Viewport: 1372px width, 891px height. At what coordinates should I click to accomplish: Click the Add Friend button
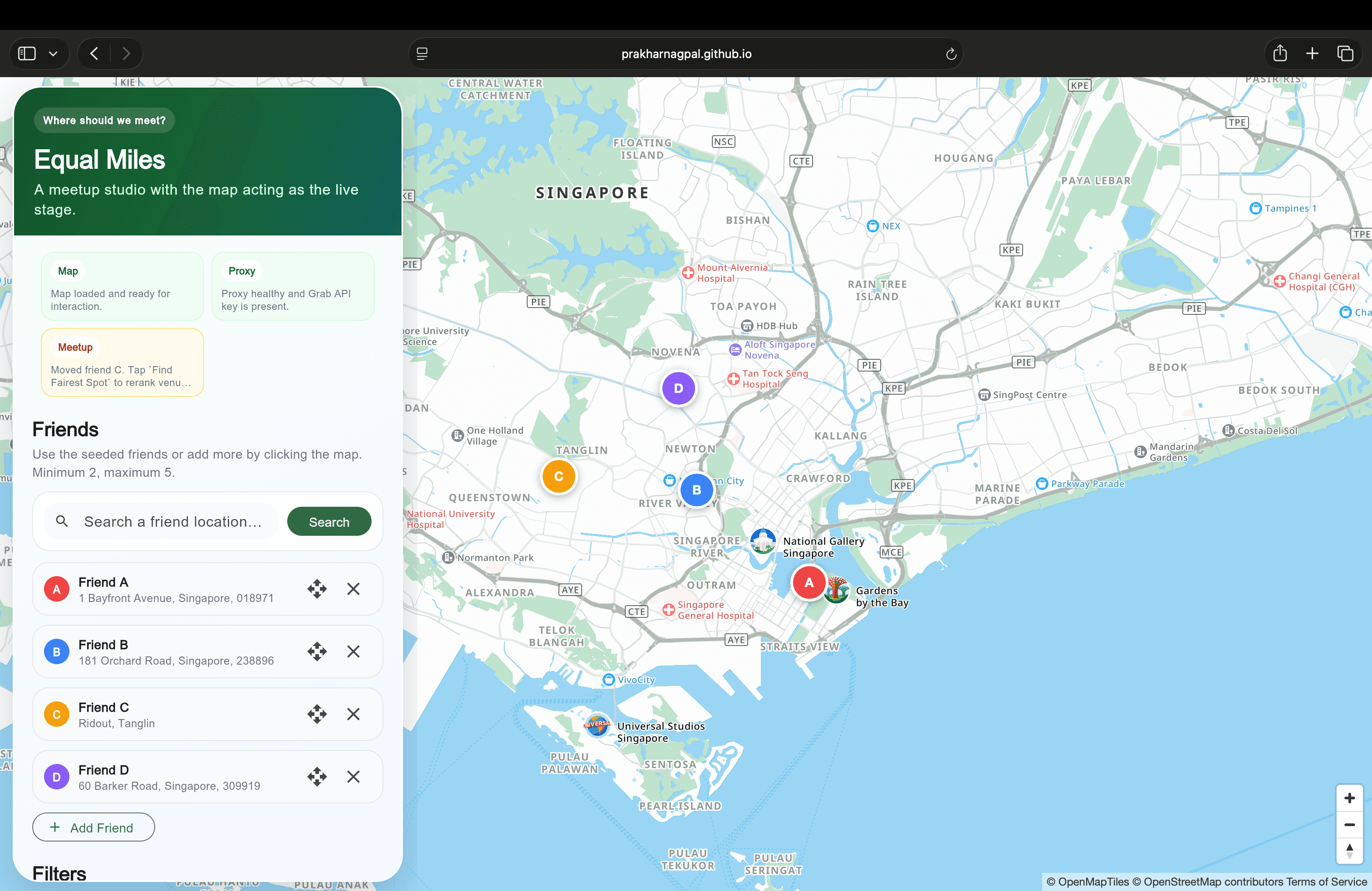coord(93,827)
